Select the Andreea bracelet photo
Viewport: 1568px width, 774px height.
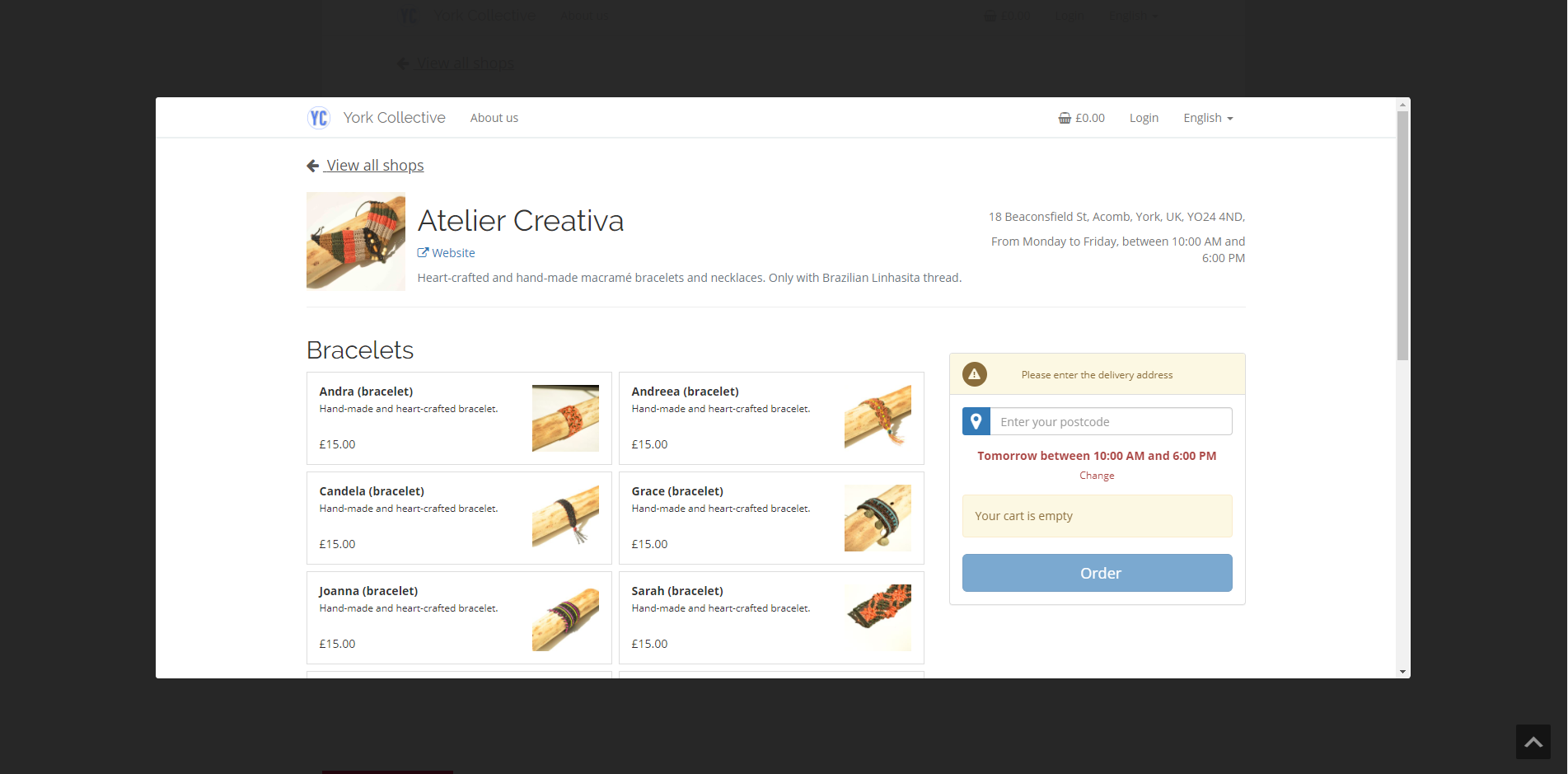coord(878,418)
